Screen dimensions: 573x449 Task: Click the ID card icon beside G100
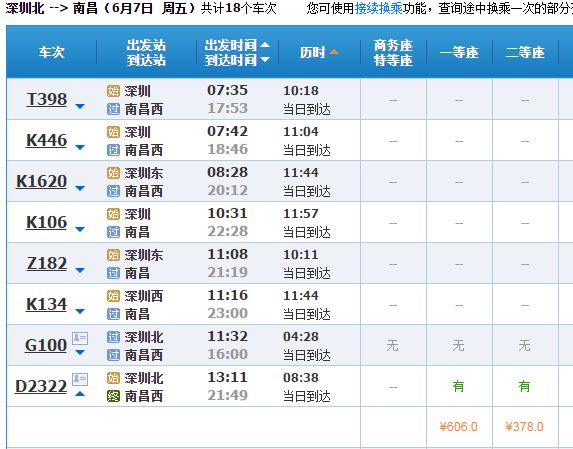(80, 338)
